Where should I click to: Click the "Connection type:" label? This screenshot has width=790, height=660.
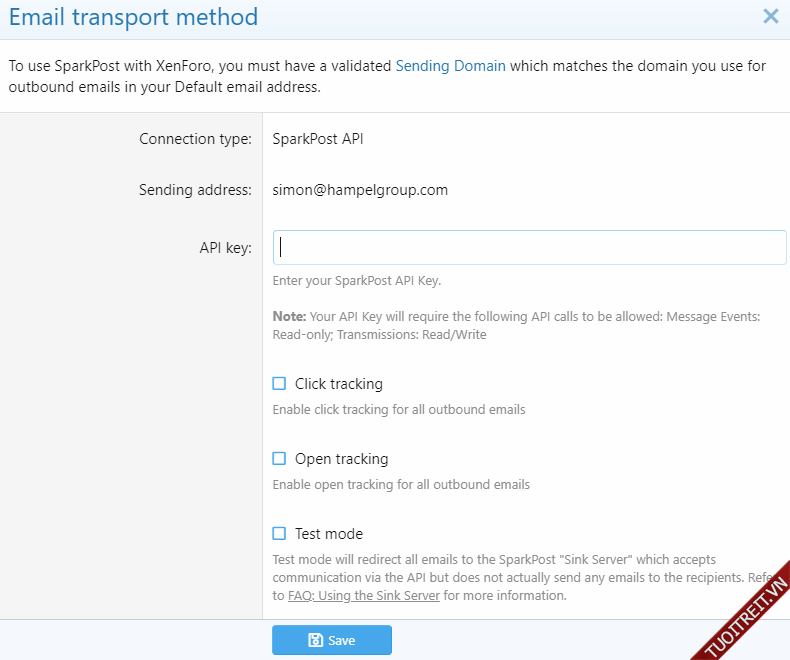click(x=195, y=139)
